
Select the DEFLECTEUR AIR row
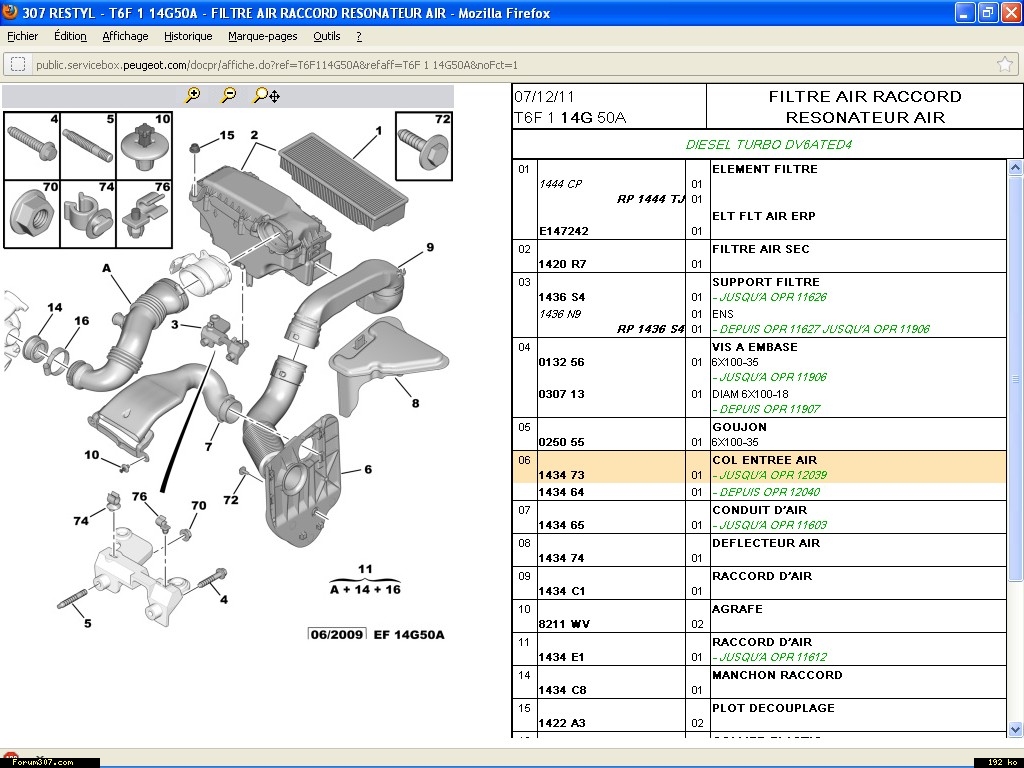765,543
